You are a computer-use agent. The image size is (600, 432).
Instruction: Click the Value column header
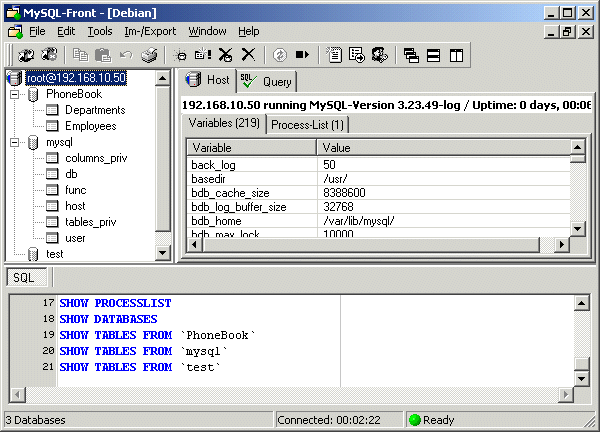point(443,148)
